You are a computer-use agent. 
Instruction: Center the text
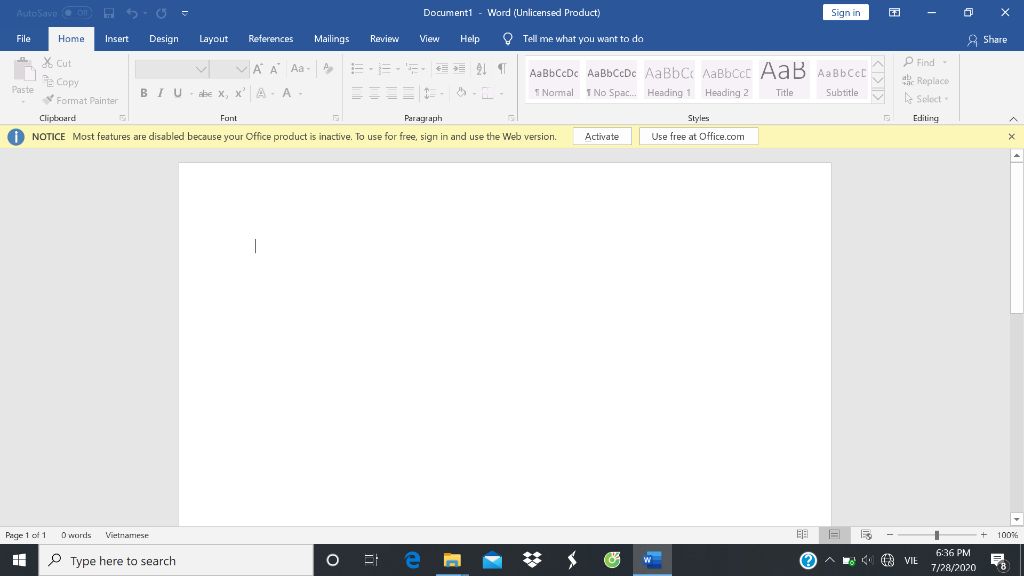pos(374,93)
